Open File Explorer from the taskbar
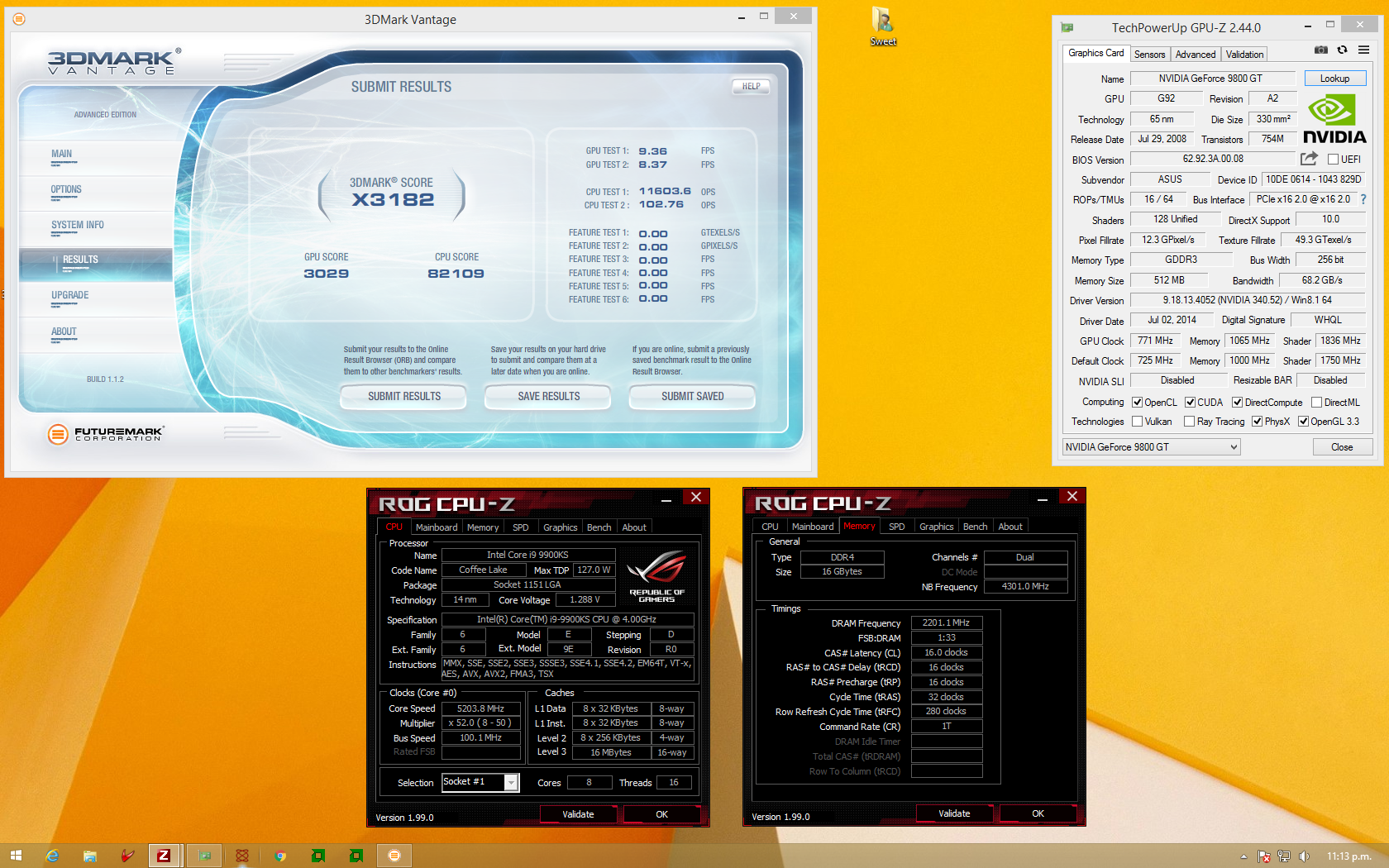 coord(90,856)
